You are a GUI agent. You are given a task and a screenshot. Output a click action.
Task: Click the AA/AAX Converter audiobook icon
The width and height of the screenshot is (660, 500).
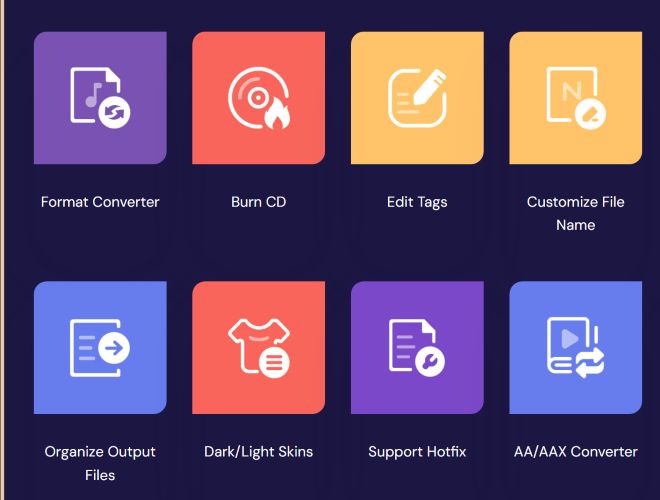point(575,347)
